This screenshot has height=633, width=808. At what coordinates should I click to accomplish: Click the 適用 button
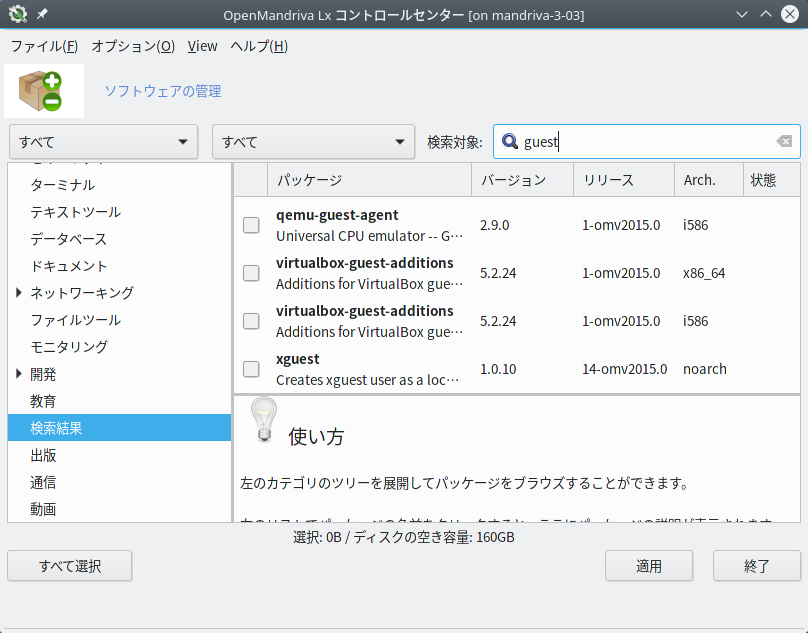pos(649,566)
